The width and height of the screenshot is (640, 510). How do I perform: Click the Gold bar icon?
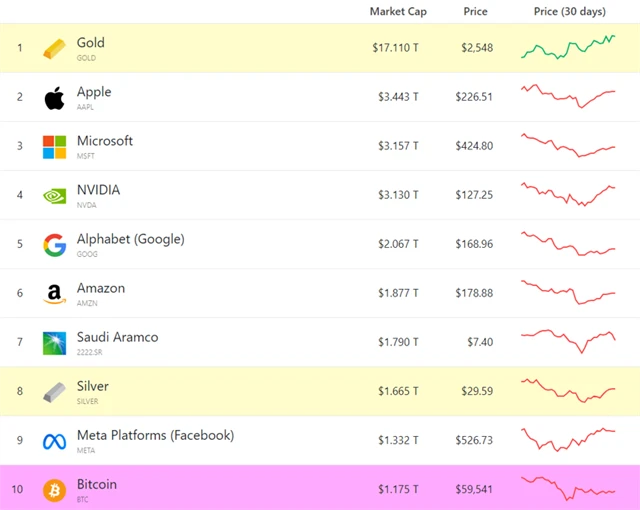[54, 49]
